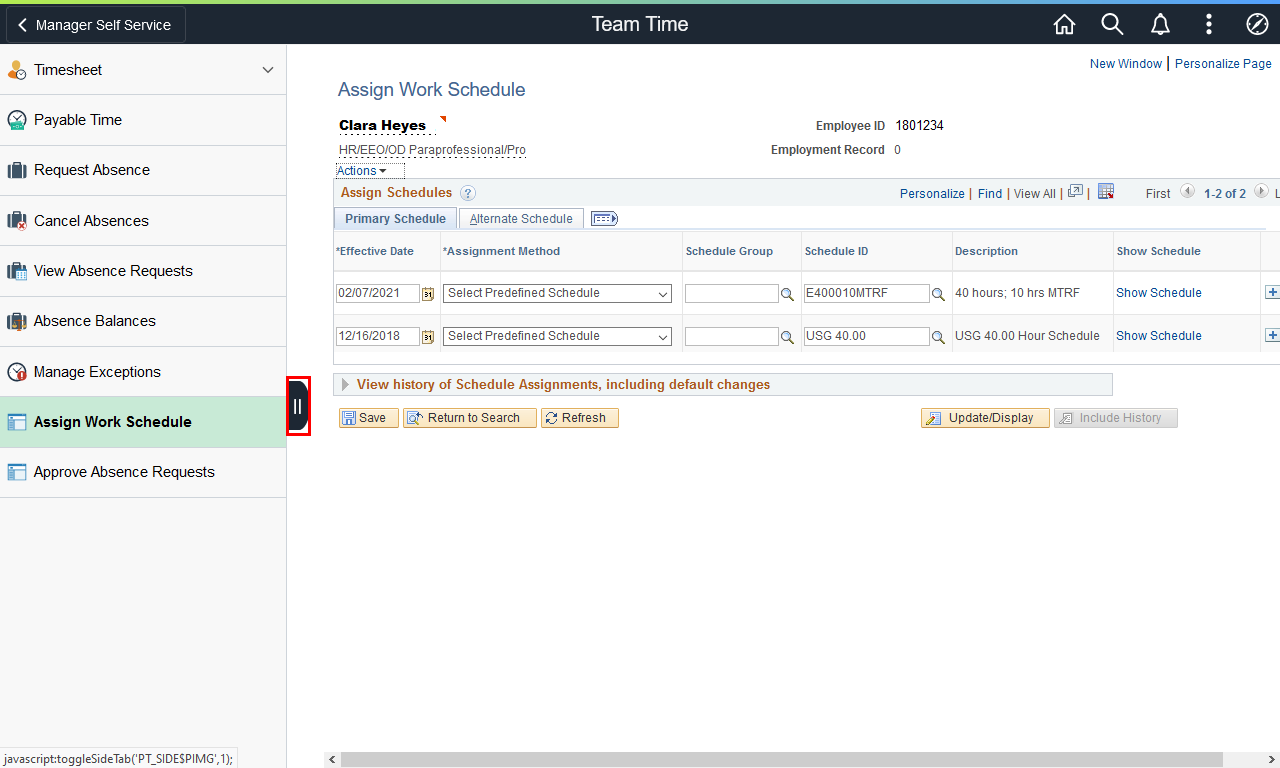Collapse the side navigation panel handle
This screenshot has width=1280, height=768.
tap(298, 406)
